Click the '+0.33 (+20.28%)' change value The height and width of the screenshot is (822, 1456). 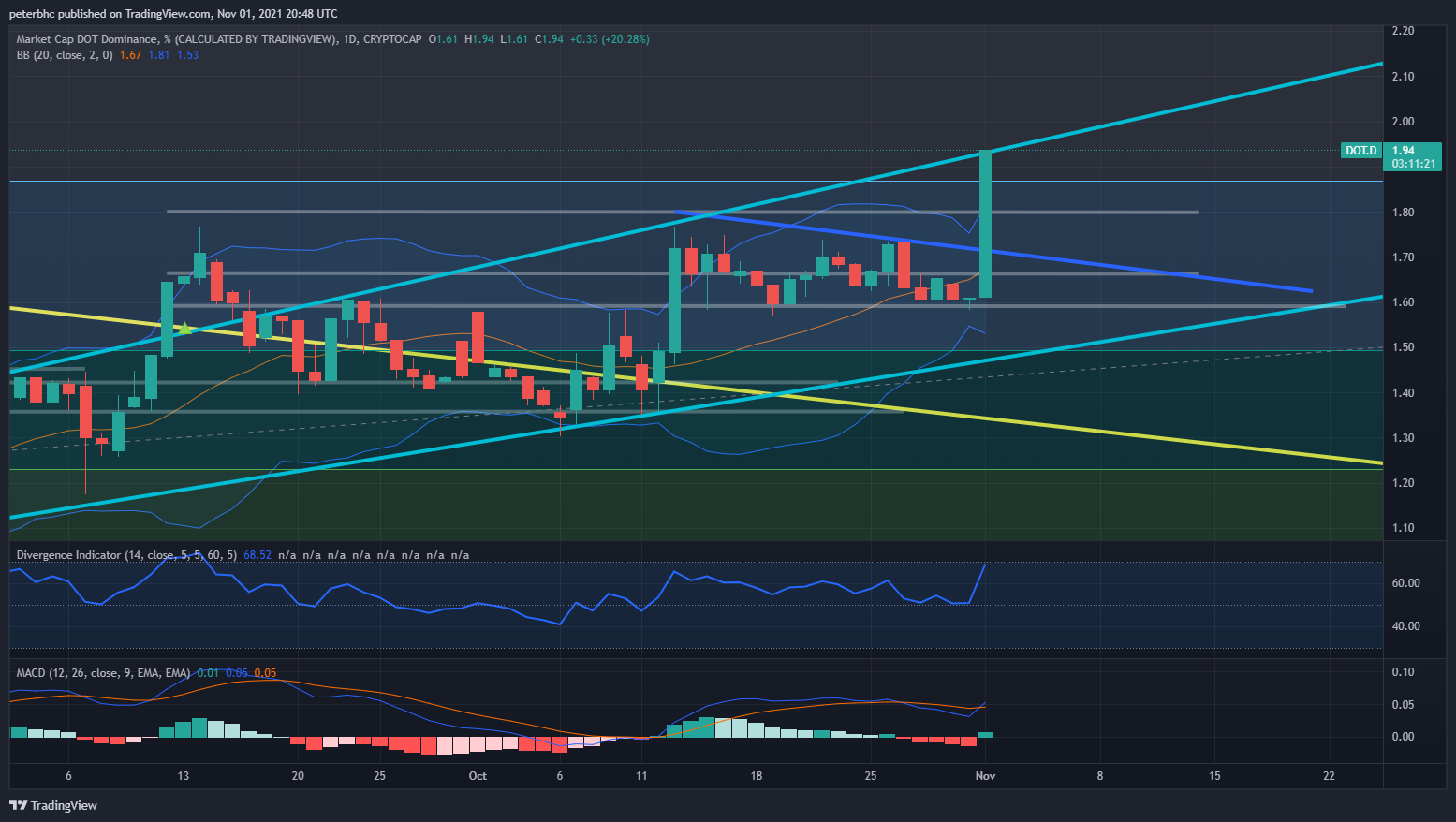pos(610,39)
